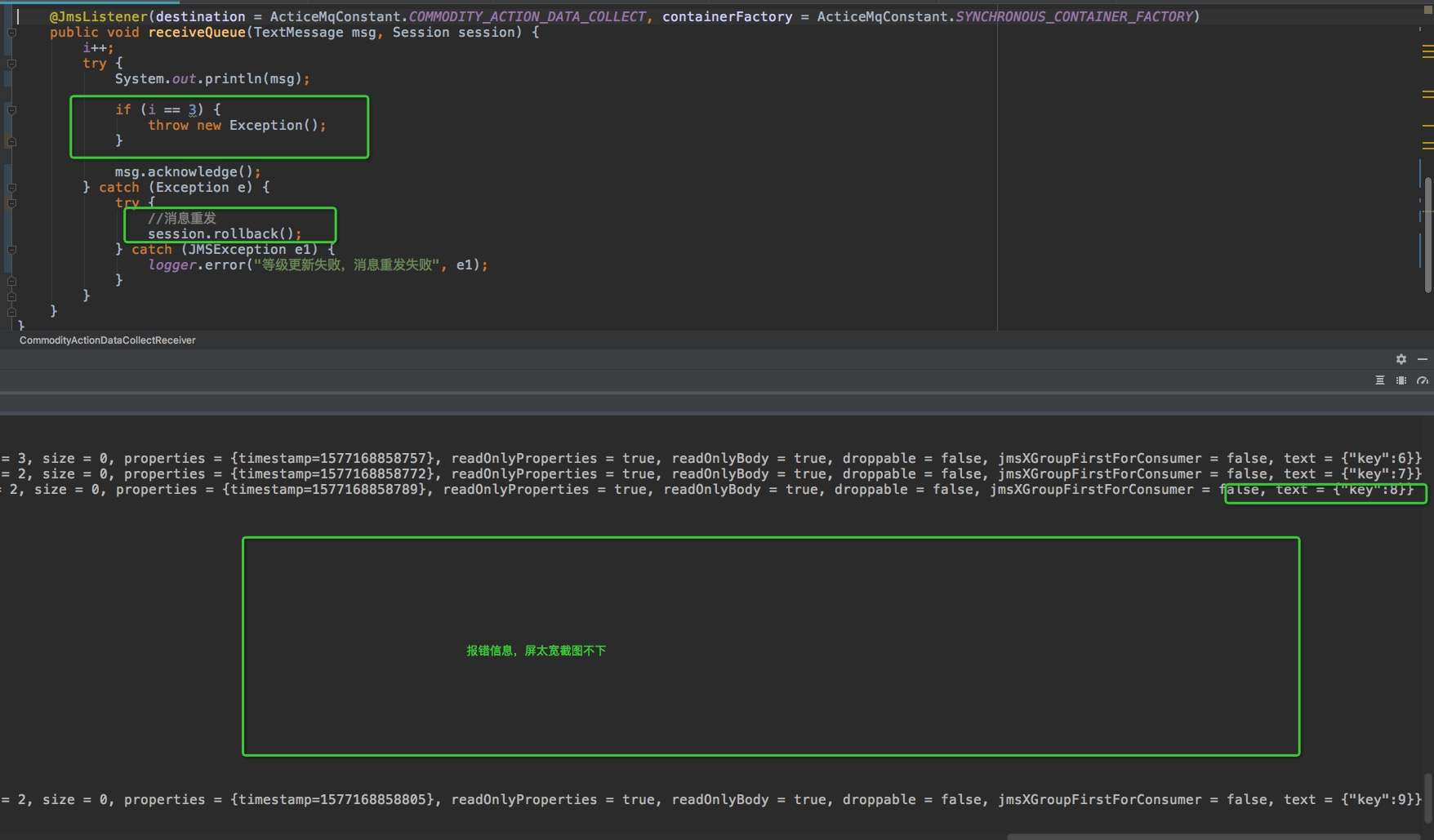This screenshot has height=840, width=1434.
Task: Open the gear settings icon of the console panel
Action: click(1401, 359)
